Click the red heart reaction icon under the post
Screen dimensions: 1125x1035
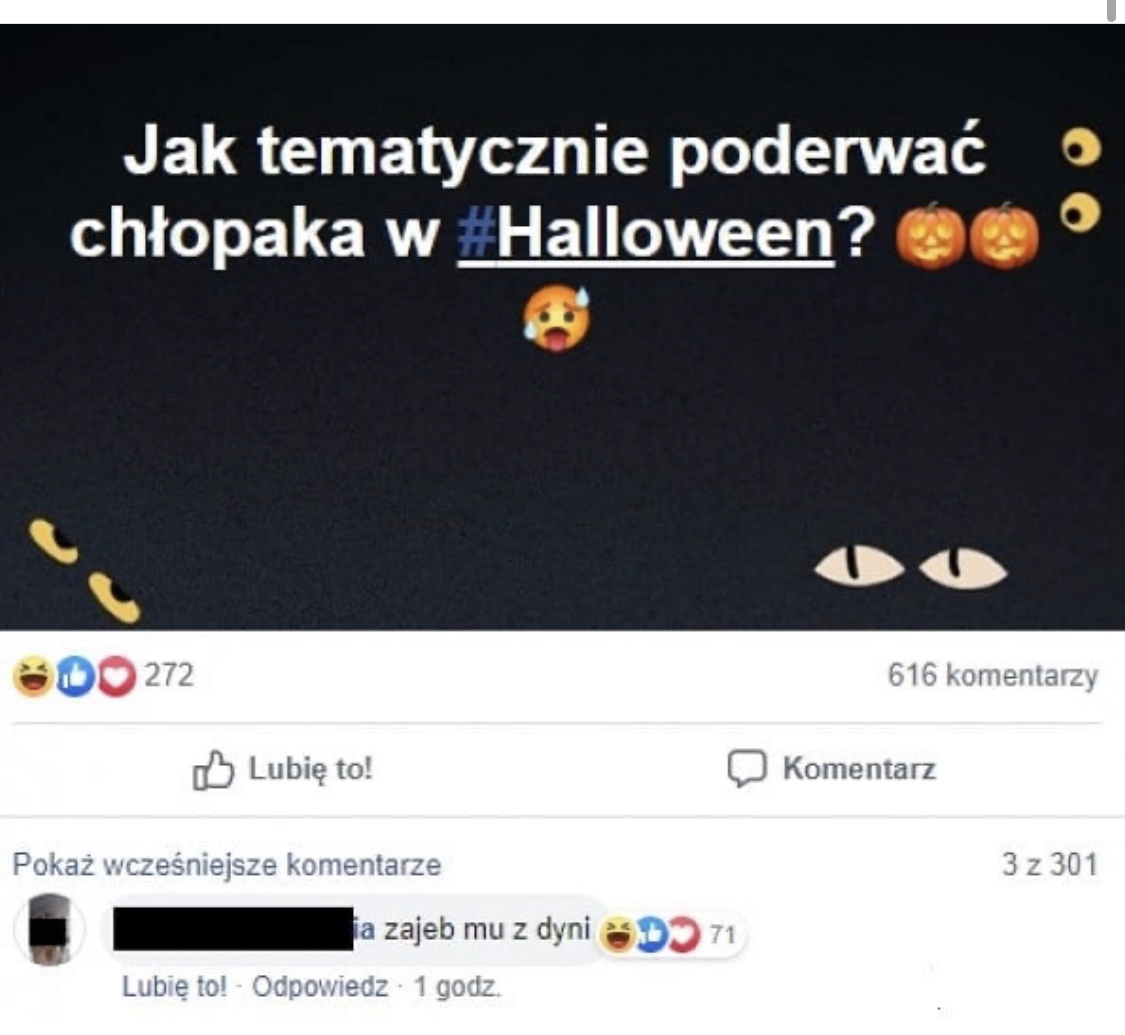117,676
